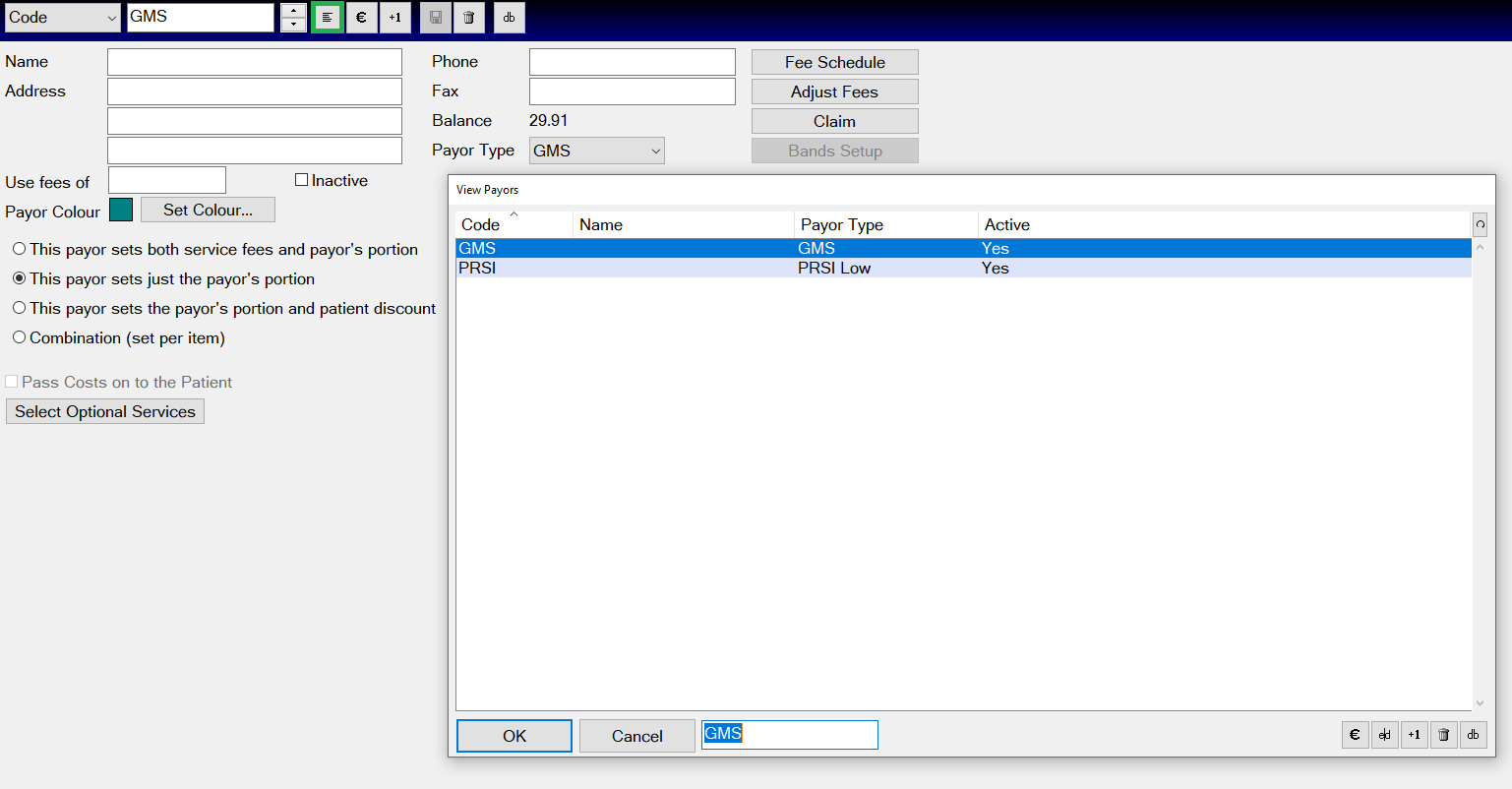Click the trash icon in View Payors dialog

1443,735
